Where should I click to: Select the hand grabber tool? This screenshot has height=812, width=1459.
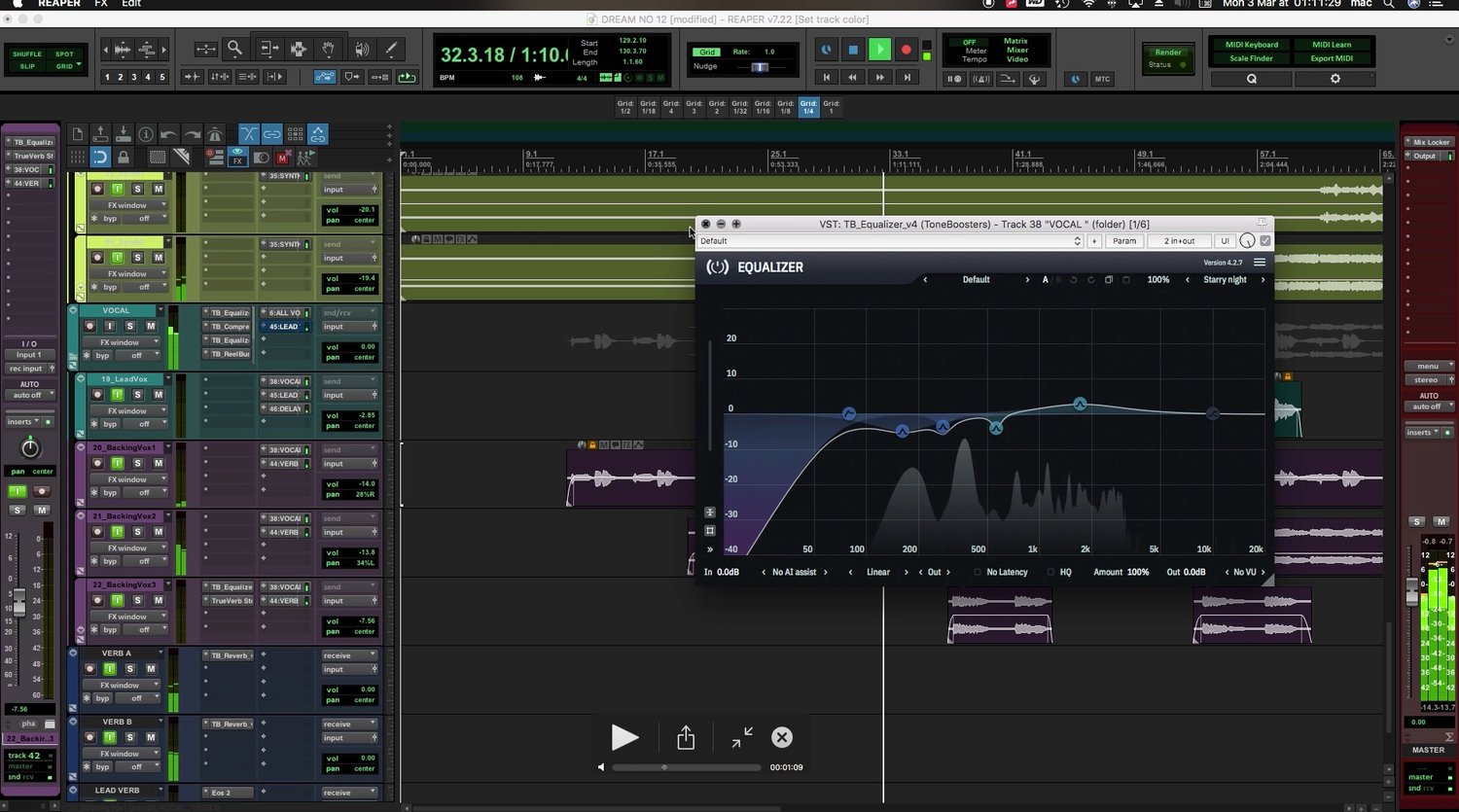point(329,49)
